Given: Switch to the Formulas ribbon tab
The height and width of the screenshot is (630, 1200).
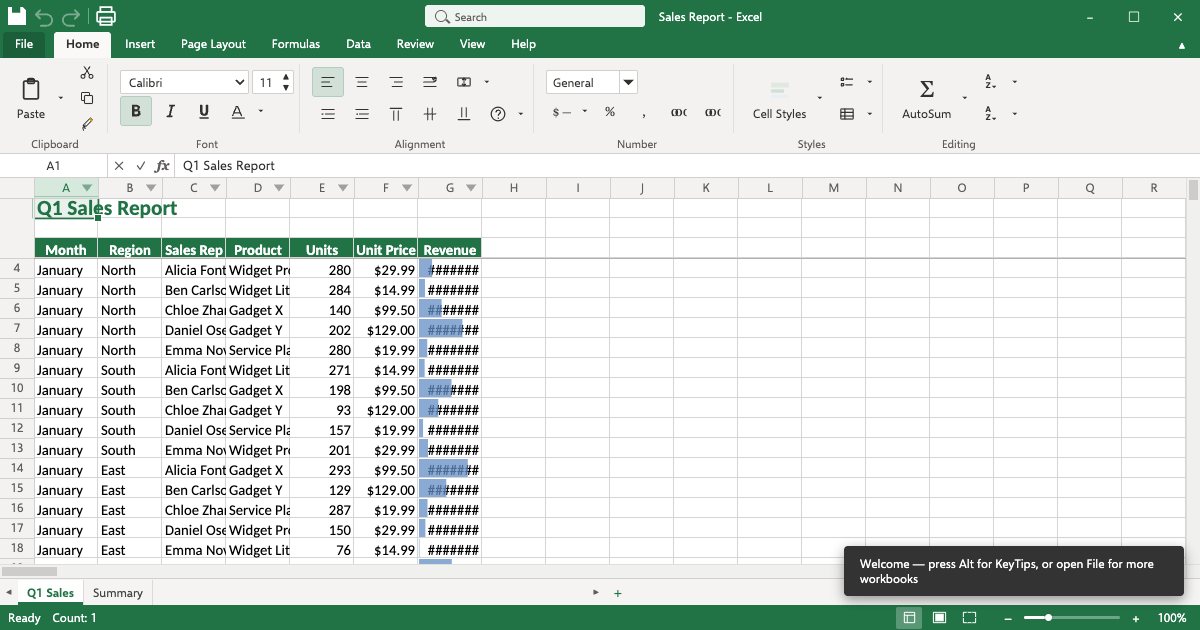Looking at the screenshot, I should (x=296, y=44).
